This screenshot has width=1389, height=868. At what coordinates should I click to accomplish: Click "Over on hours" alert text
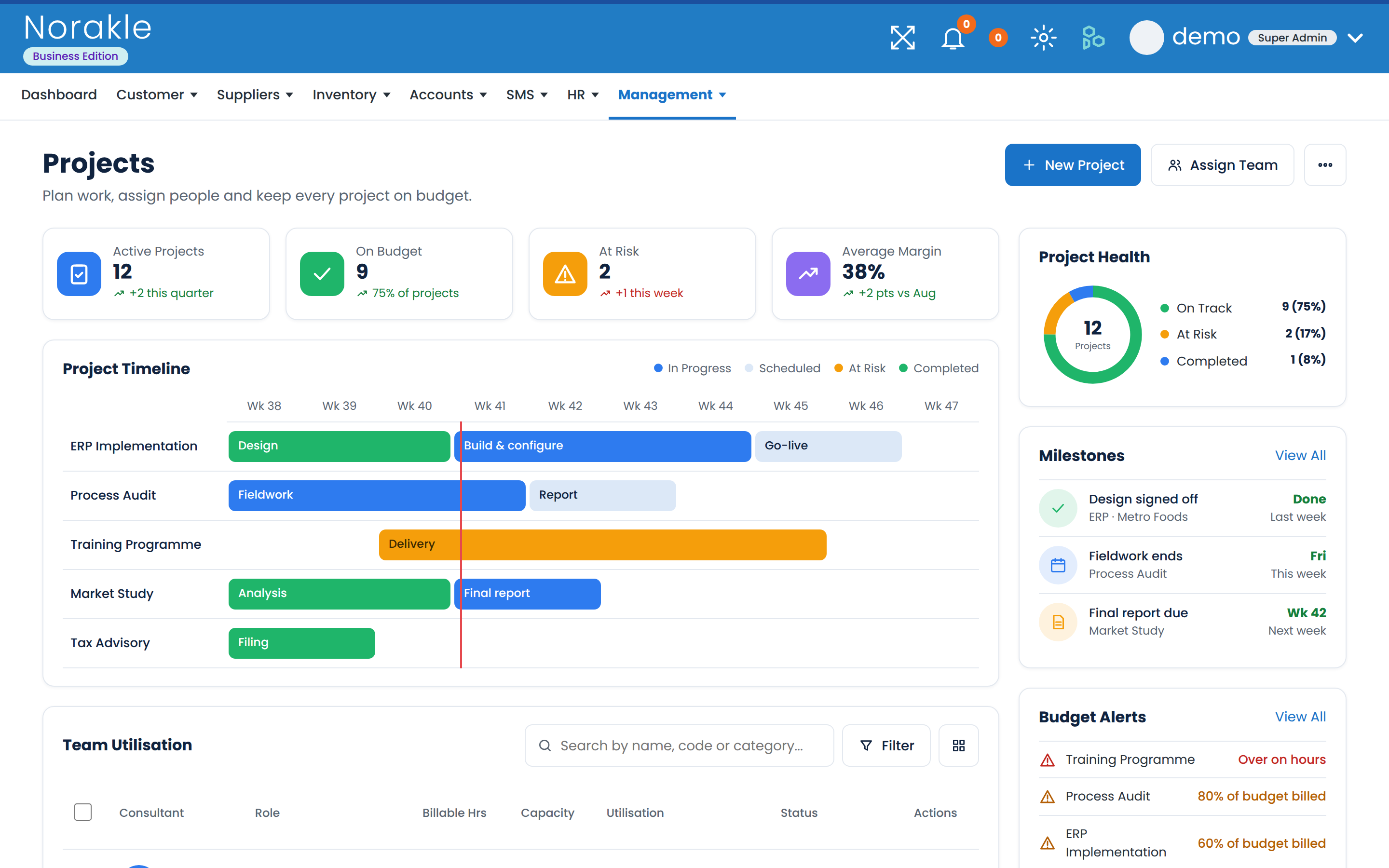(x=1281, y=759)
